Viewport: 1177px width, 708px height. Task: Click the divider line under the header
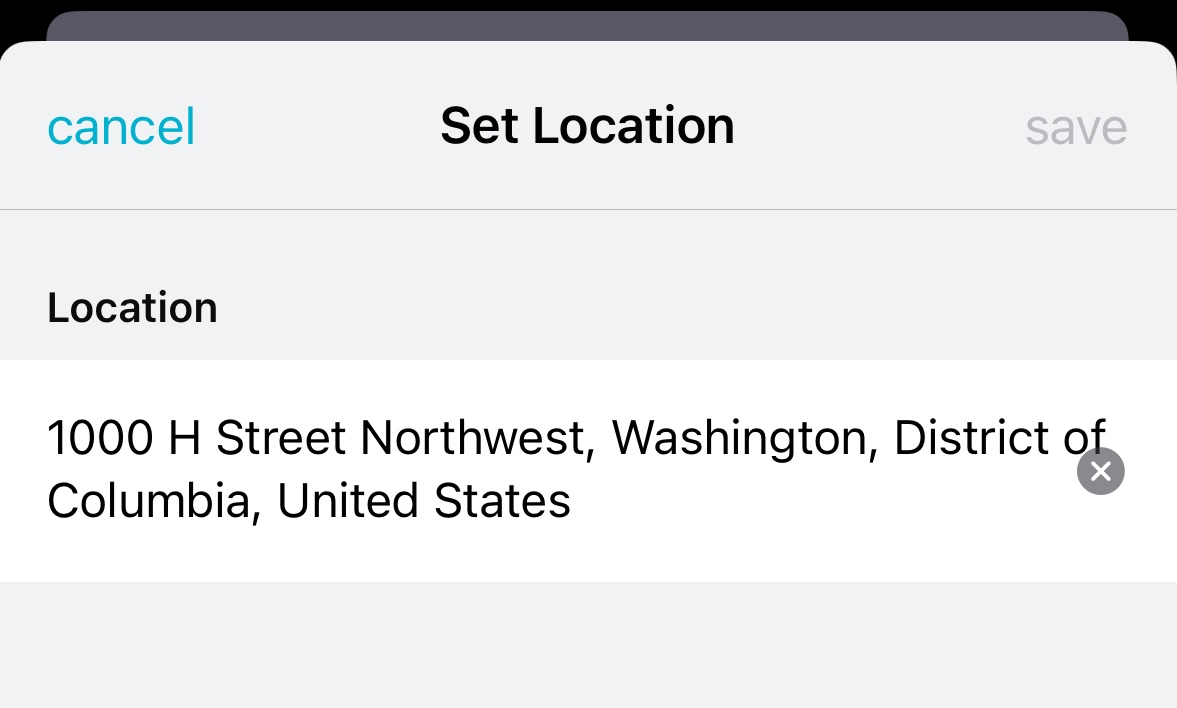587,210
